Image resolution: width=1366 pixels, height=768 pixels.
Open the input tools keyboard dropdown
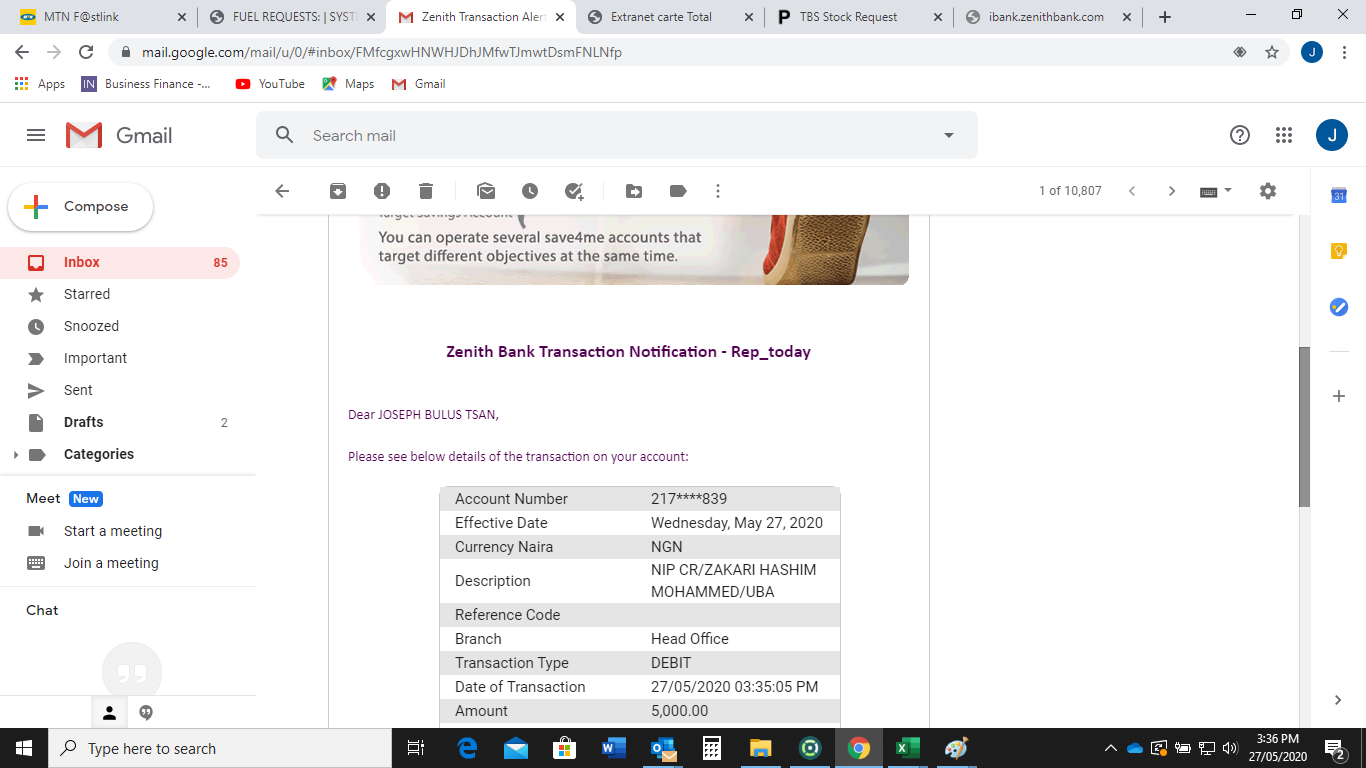pyautogui.click(x=1216, y=191)
